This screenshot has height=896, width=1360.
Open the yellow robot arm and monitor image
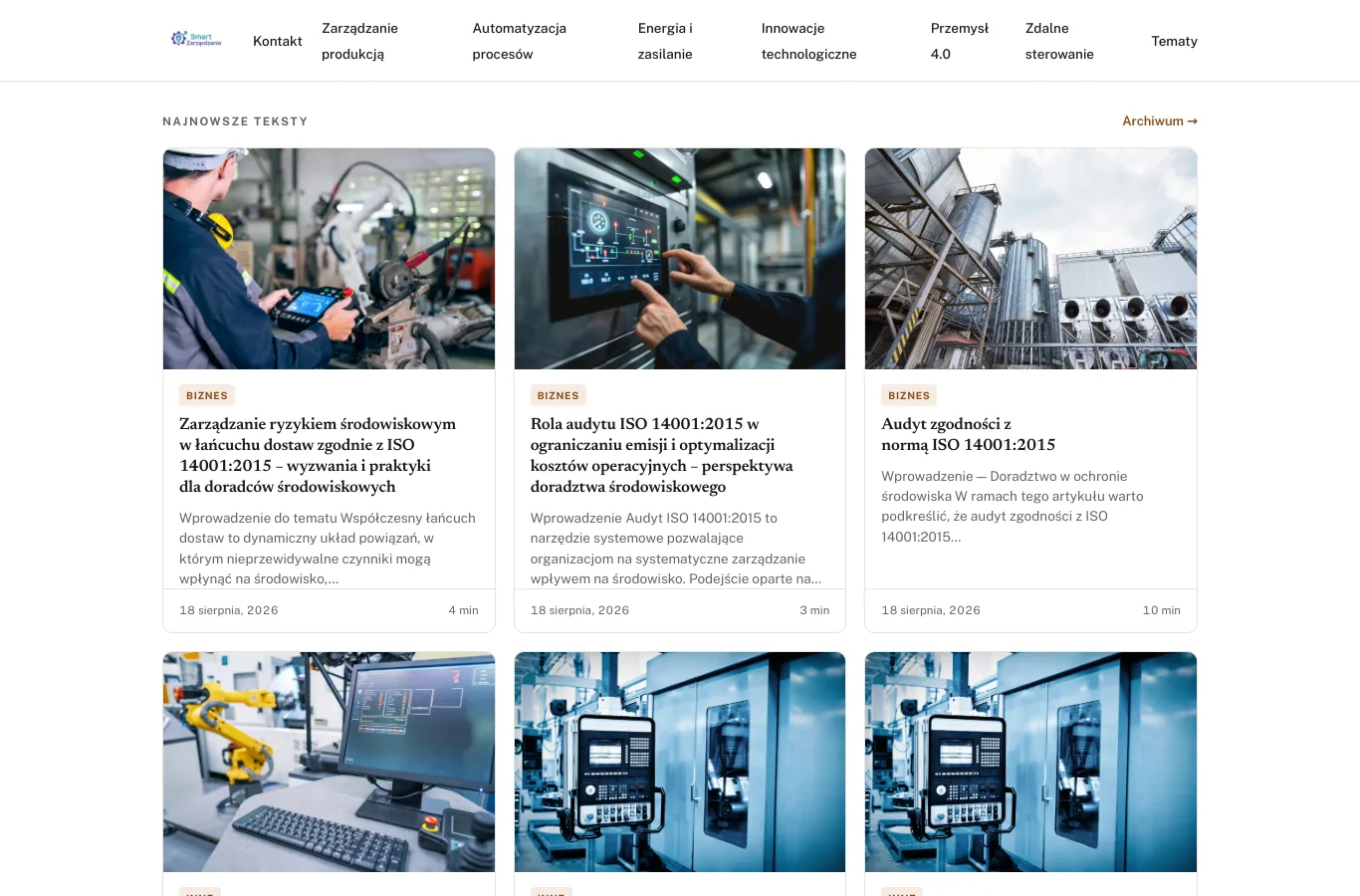(329, 763)
